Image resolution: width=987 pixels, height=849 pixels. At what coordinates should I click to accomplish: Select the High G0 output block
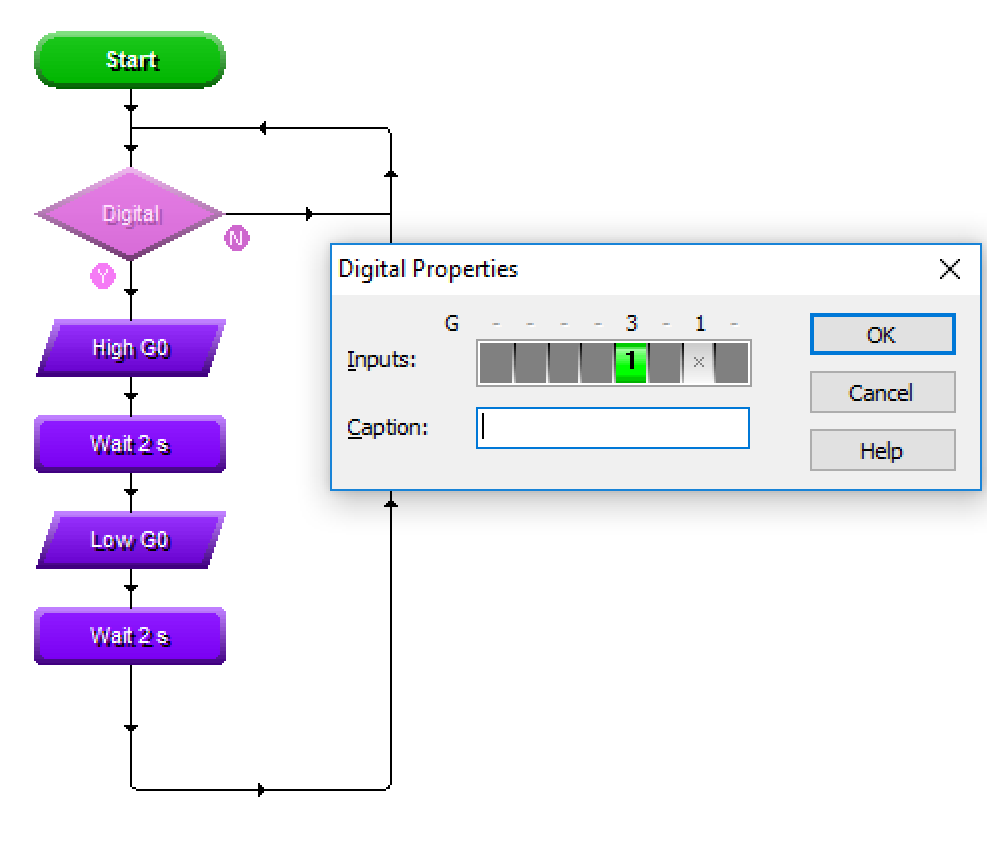coord(130,348)
